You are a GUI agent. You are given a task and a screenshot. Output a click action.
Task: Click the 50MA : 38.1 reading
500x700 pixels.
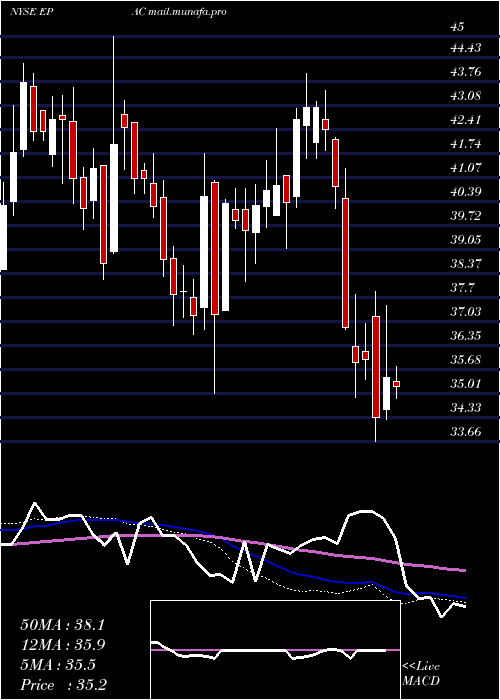[x=62, y=625]
